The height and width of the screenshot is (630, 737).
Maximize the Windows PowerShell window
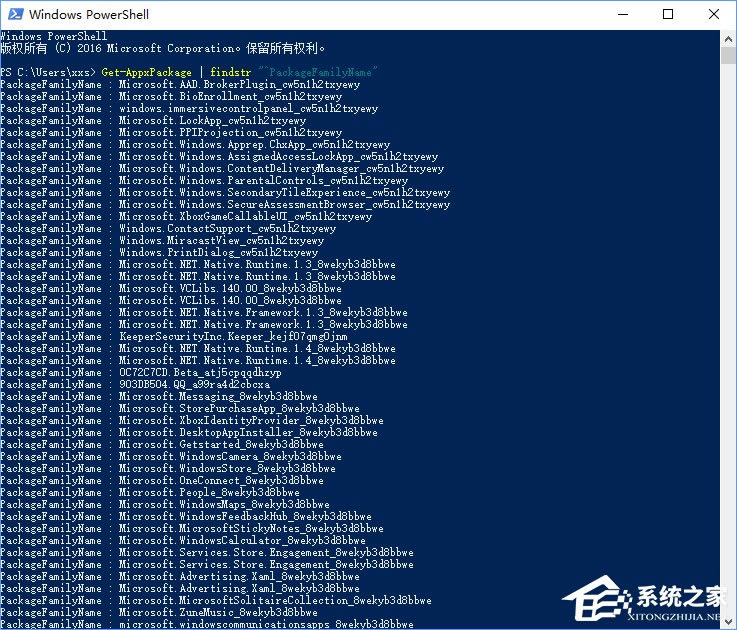point(667,14)
